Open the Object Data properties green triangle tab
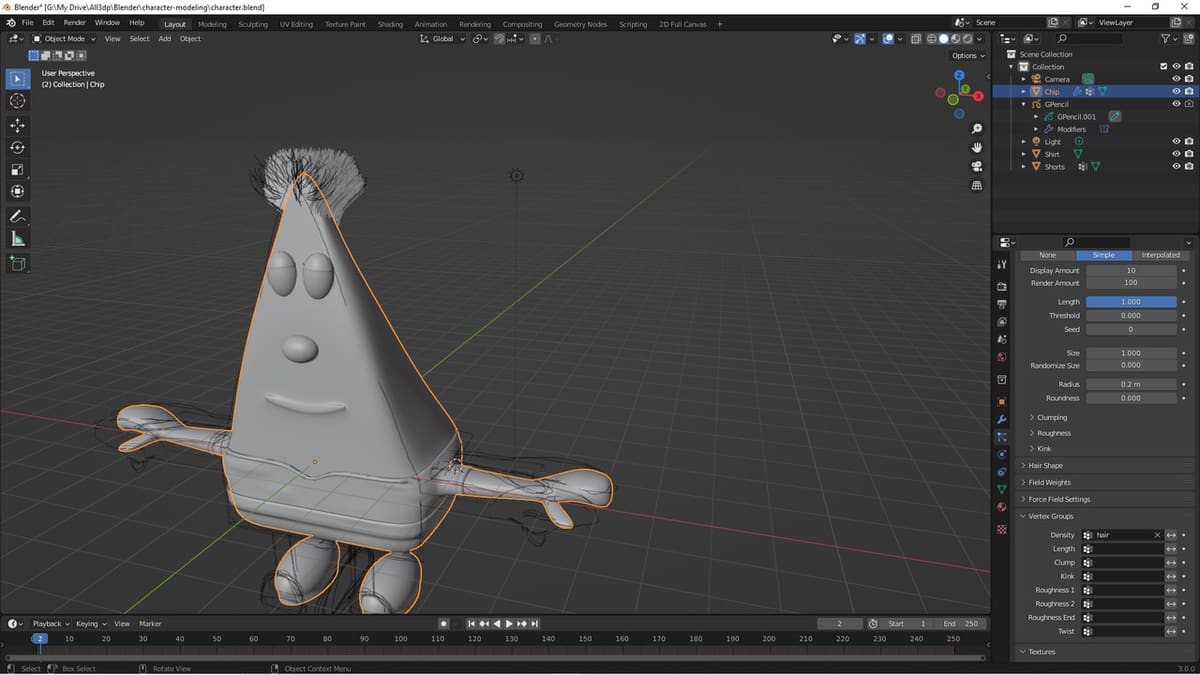 coord(1002,489)
